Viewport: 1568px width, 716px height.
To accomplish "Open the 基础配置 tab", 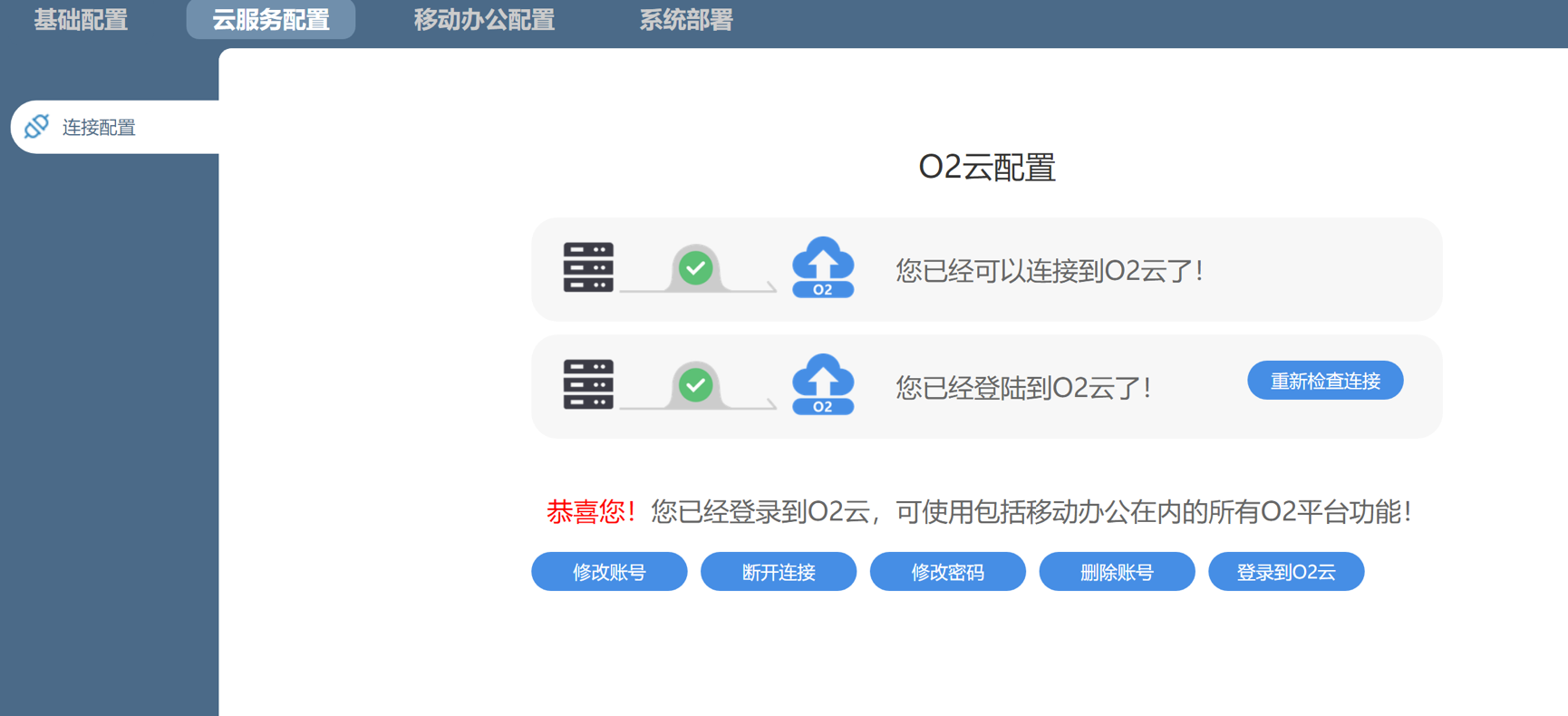I will point(81,20).
